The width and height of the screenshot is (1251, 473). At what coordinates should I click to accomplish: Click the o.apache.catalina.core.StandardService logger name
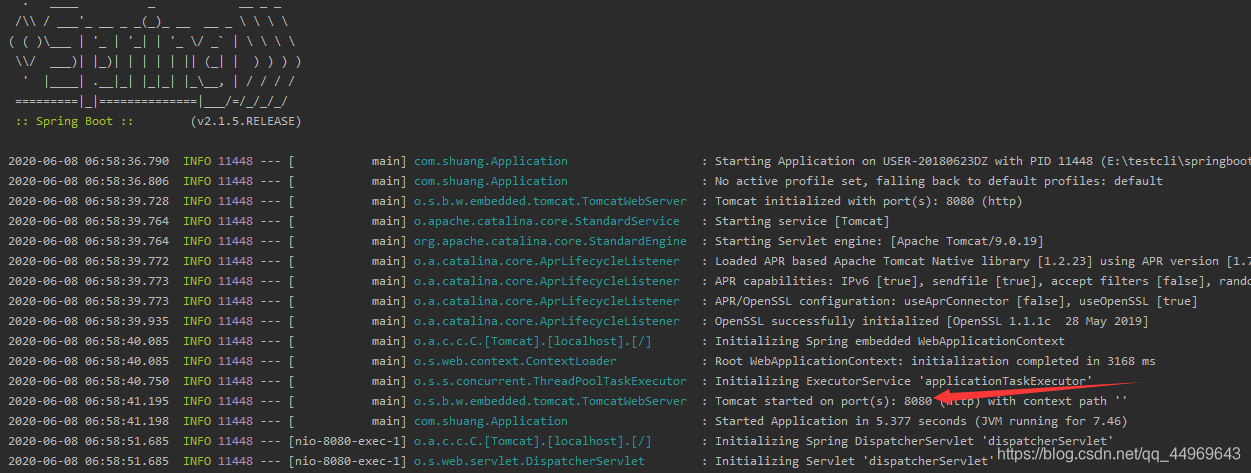547,221
